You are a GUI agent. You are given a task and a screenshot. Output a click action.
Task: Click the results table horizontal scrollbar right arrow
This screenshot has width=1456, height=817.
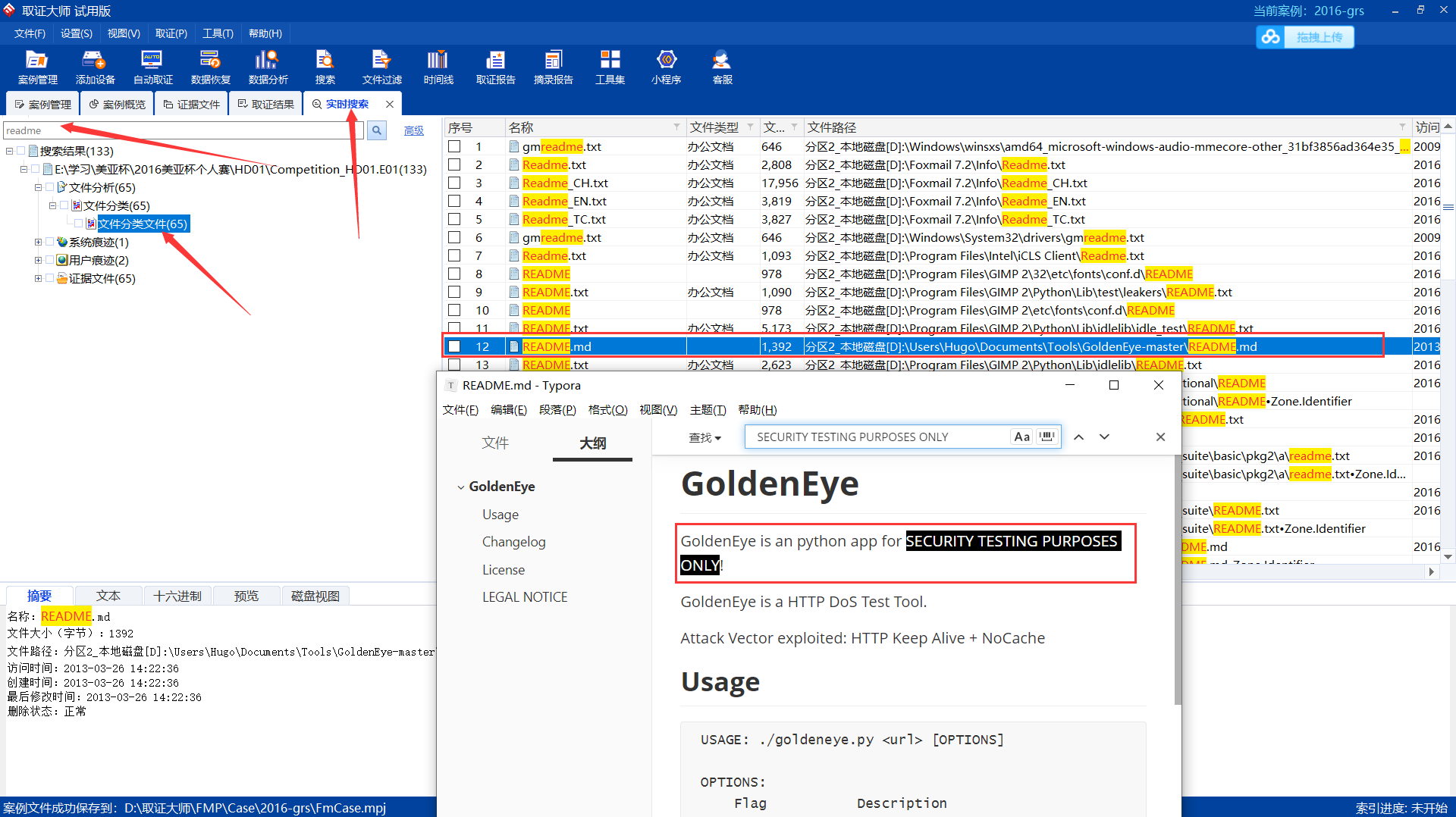(1431, 572)
